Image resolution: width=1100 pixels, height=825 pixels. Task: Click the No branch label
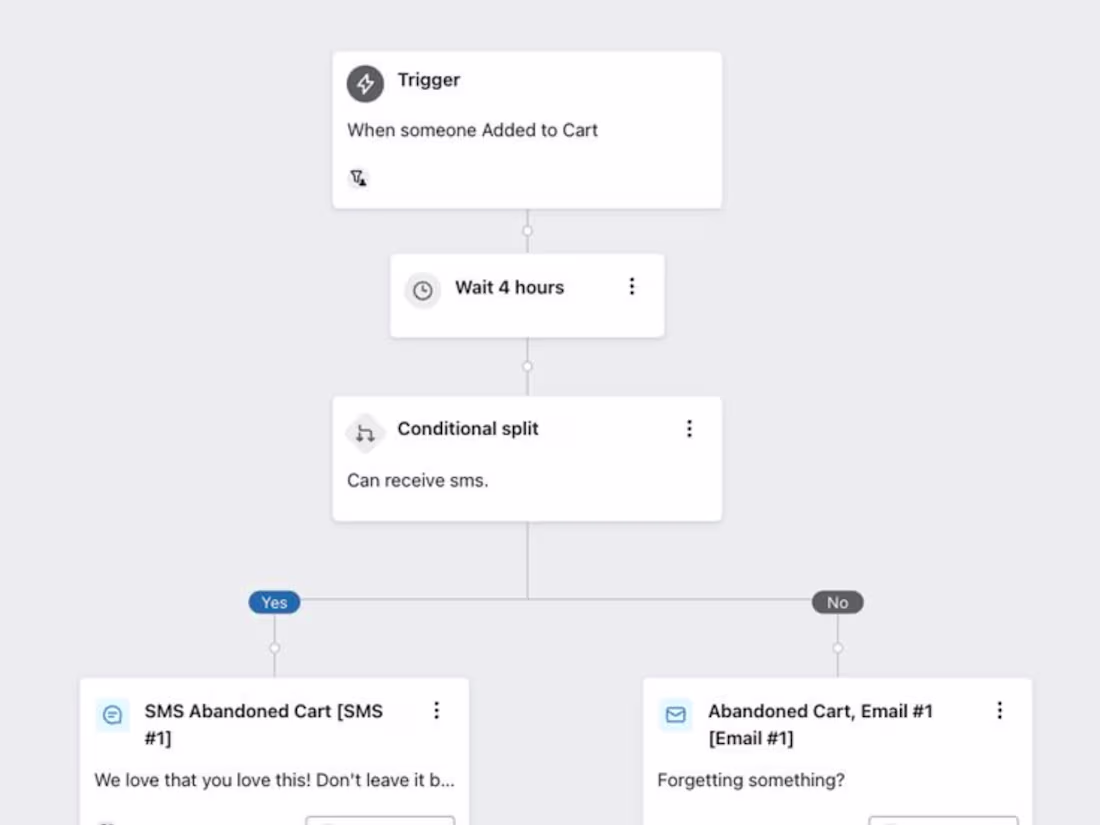point(838,603)
